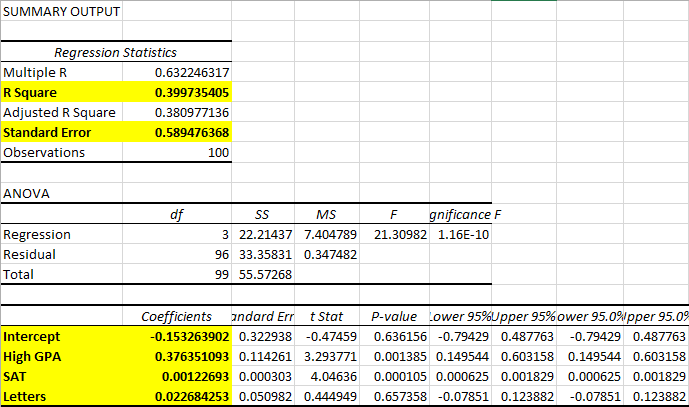The image size is (689, 407).
Task: Select Letters P-value 0.657358
Action: 394,396
